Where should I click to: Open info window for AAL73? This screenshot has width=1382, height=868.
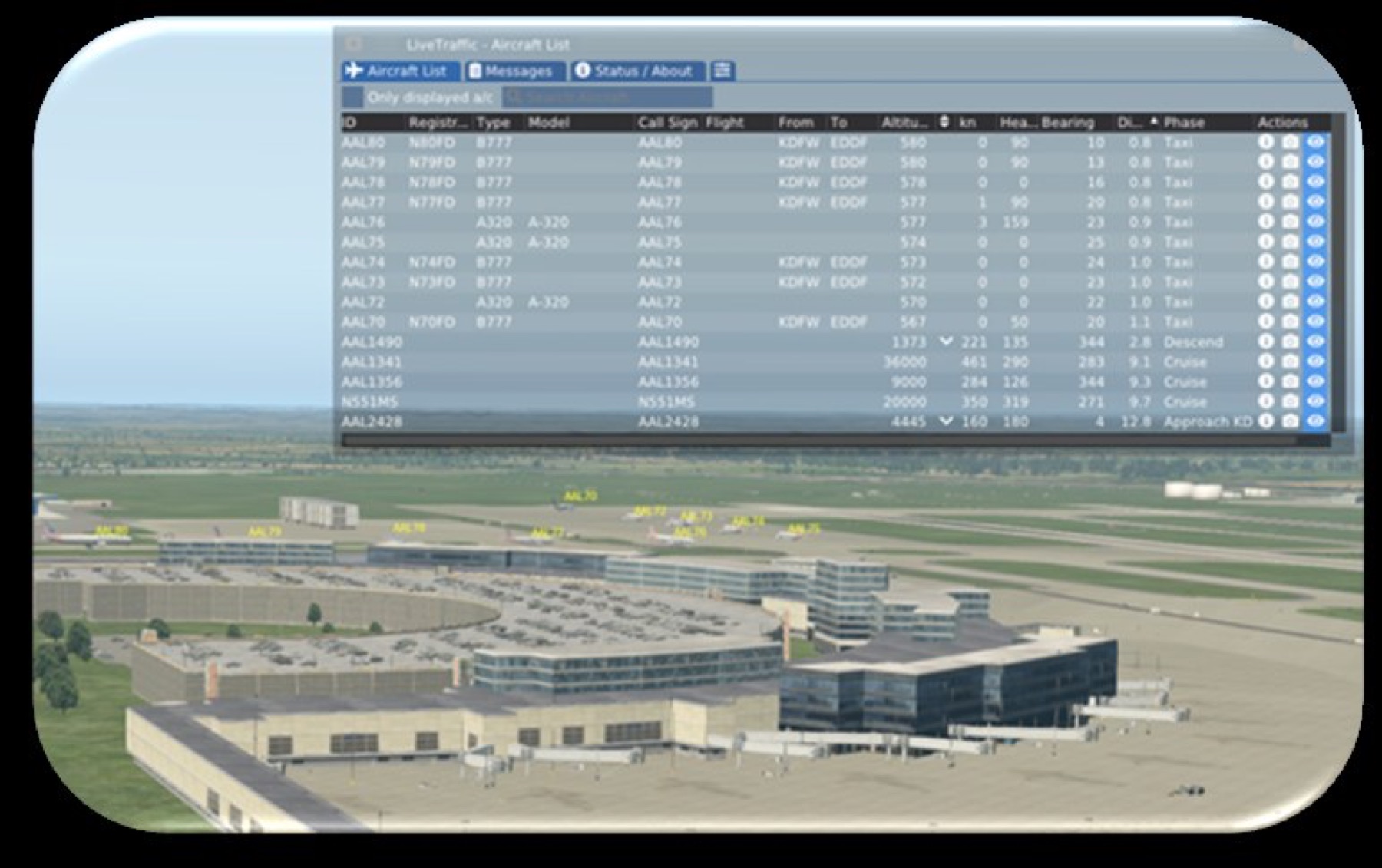click(1266, 282)
